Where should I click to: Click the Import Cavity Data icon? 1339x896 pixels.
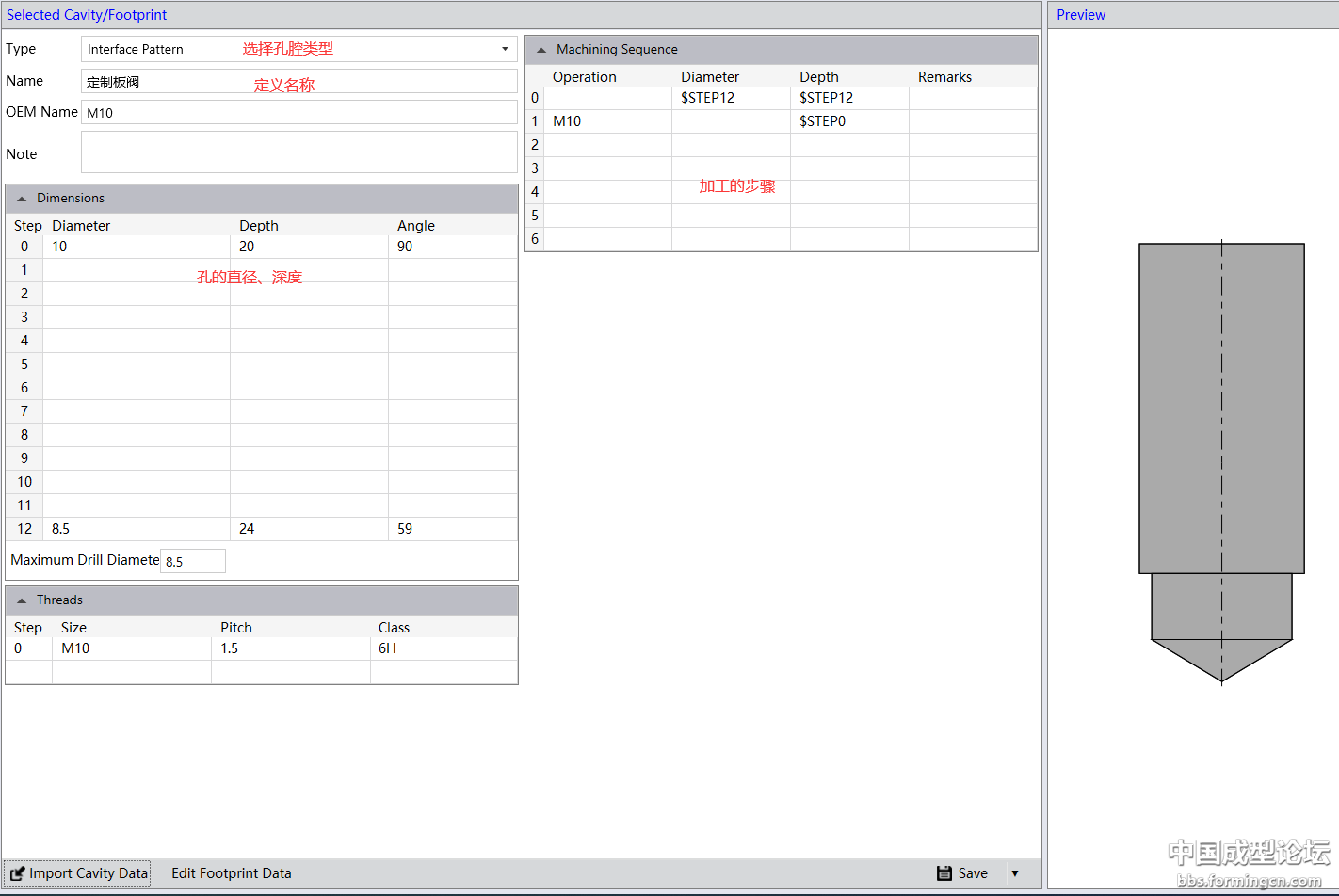pyautogui.click(x=17, y=873)
